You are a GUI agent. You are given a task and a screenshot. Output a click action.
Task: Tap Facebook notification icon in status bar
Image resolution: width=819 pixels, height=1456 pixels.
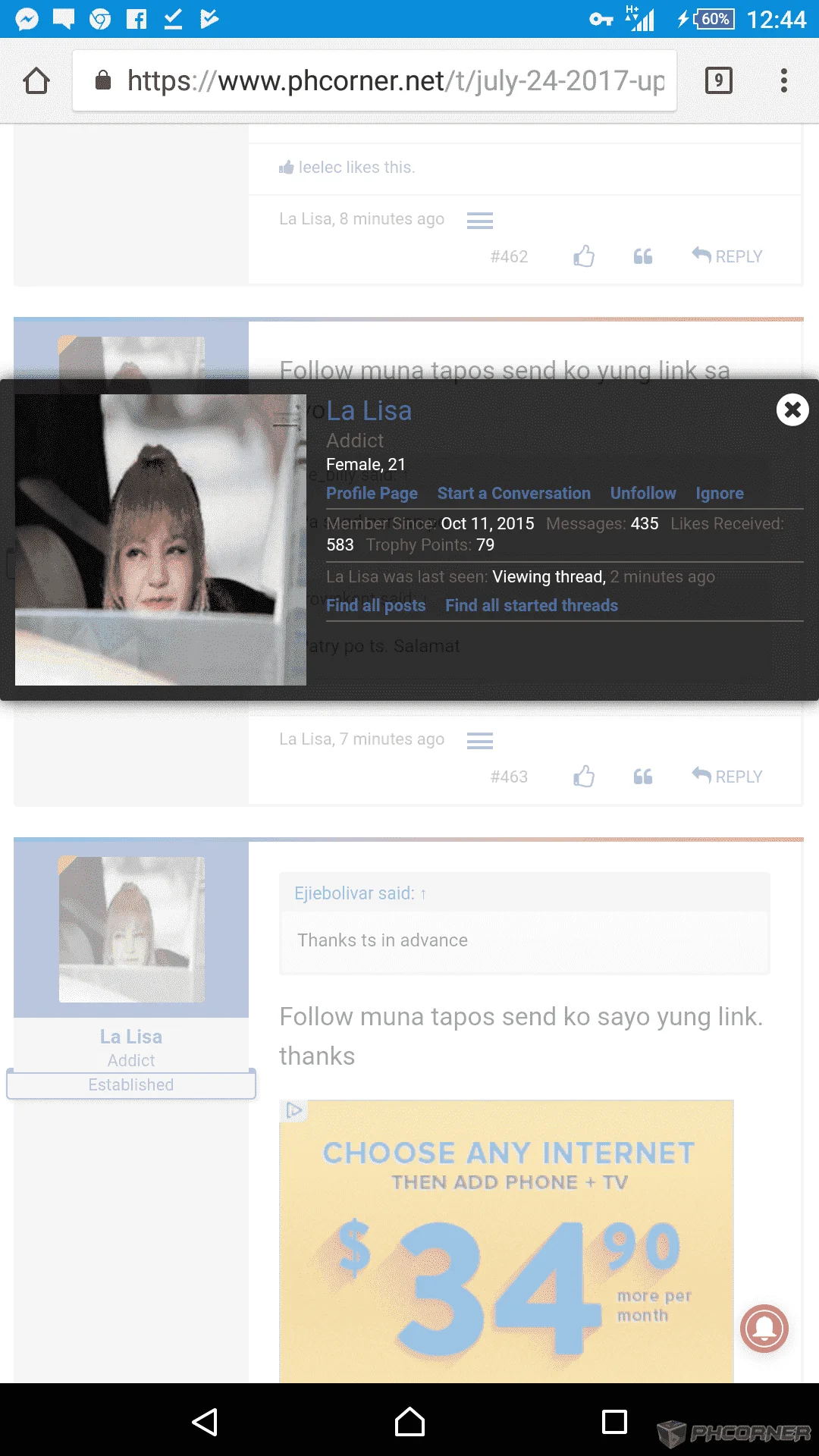[136, 19]
